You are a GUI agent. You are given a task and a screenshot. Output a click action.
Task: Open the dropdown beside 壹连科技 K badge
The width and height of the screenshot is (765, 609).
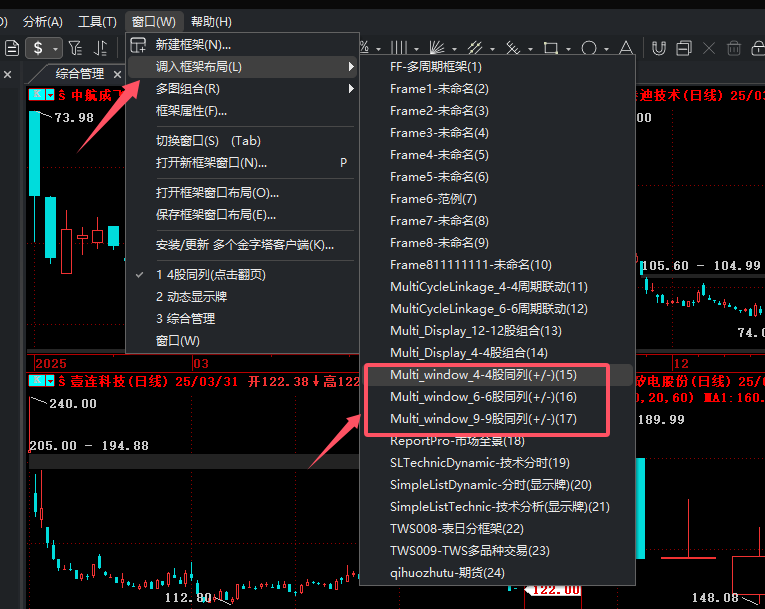(50, 381)
